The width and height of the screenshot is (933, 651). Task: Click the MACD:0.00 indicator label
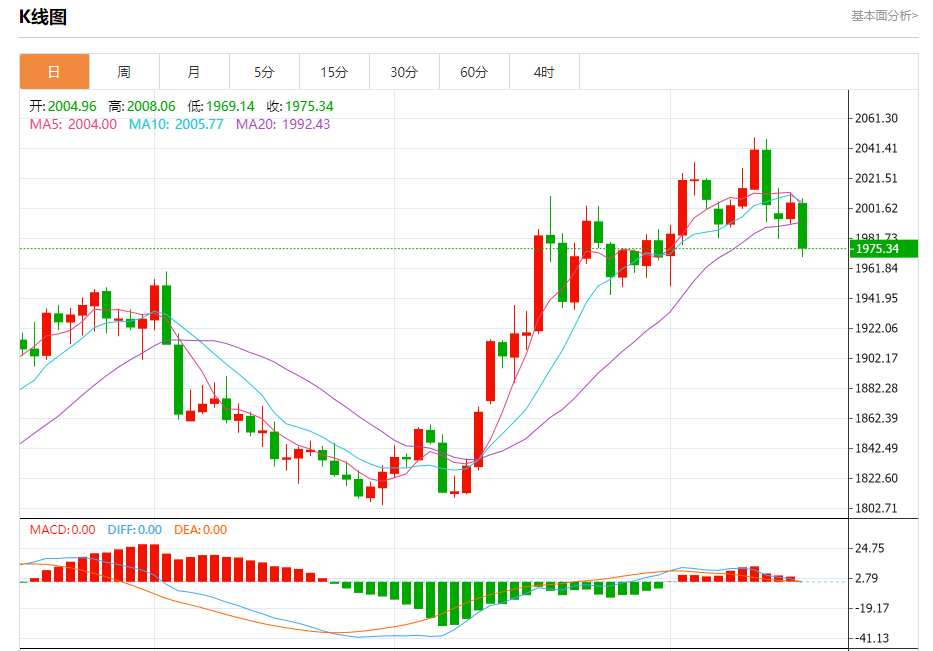tap(62, 530)
